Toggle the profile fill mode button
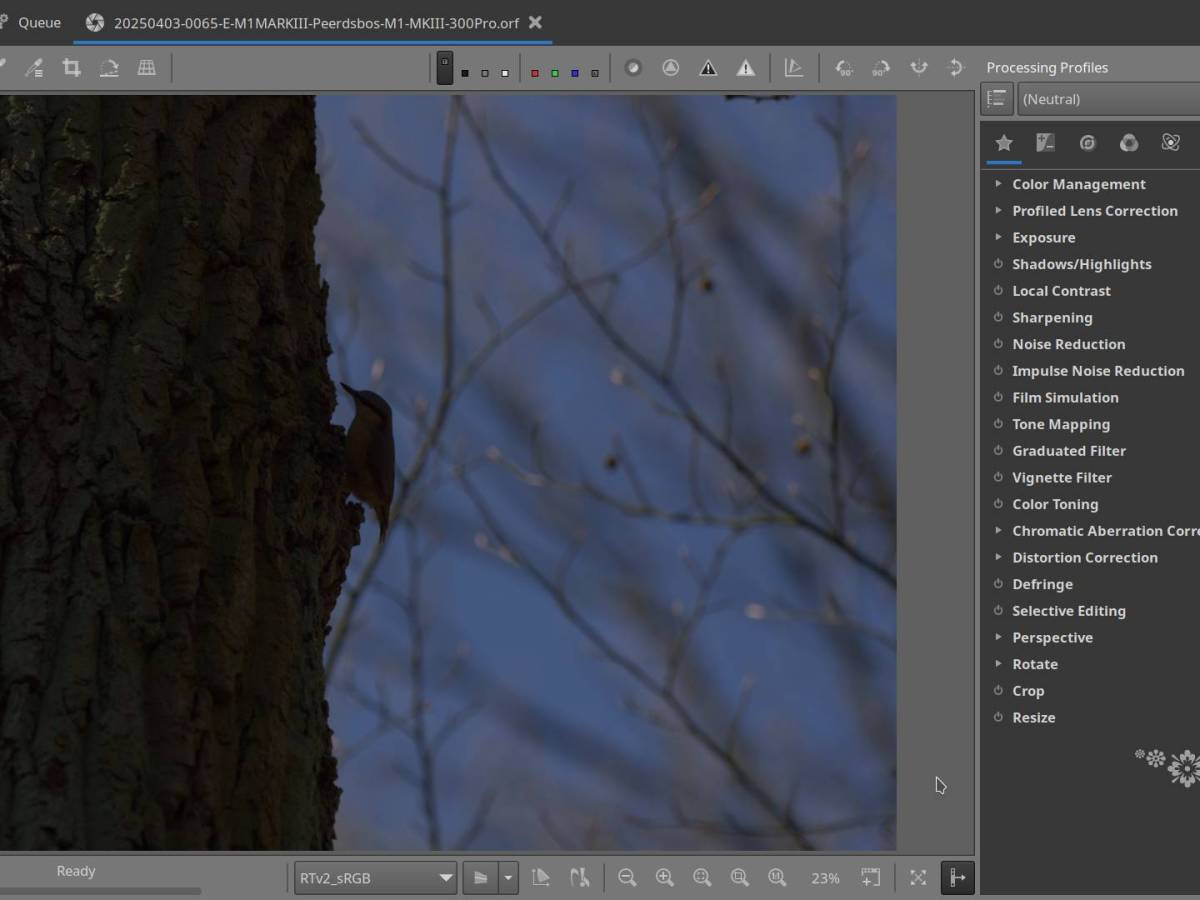1200x900 pixels. coord(997,99)
